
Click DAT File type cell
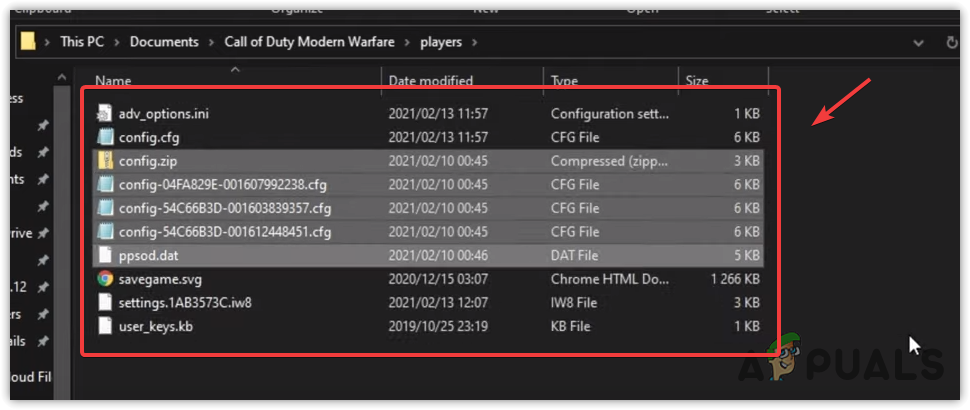pyautogui.click(x=575, y=255)
